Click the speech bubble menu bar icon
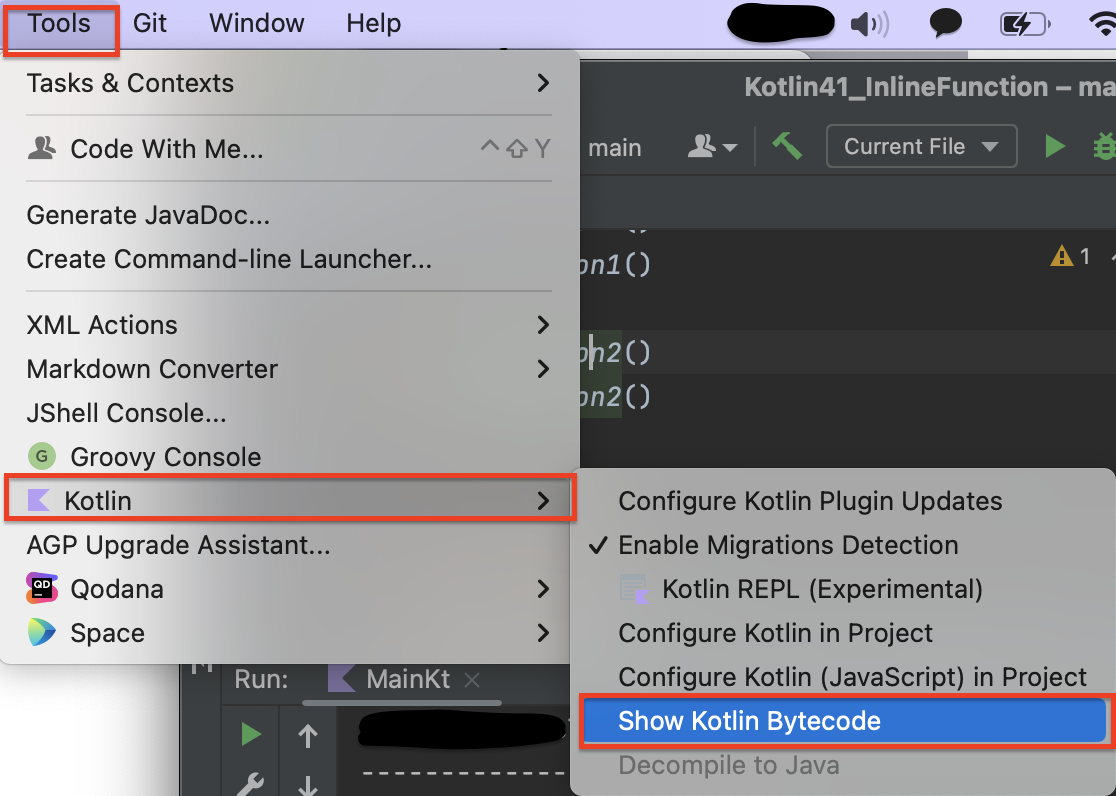Screen dimensions: 1116x796 946,23
